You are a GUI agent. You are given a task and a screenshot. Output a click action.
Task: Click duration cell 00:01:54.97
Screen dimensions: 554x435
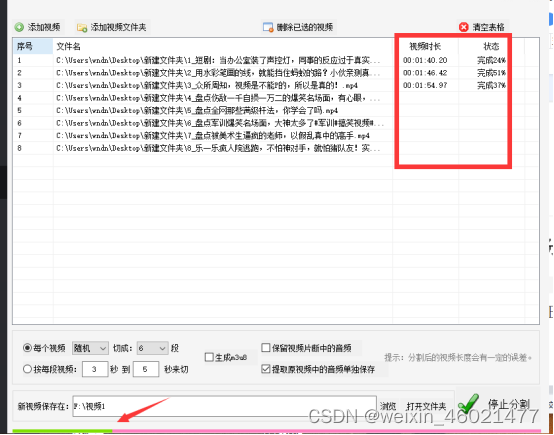(x=425, y=86)
